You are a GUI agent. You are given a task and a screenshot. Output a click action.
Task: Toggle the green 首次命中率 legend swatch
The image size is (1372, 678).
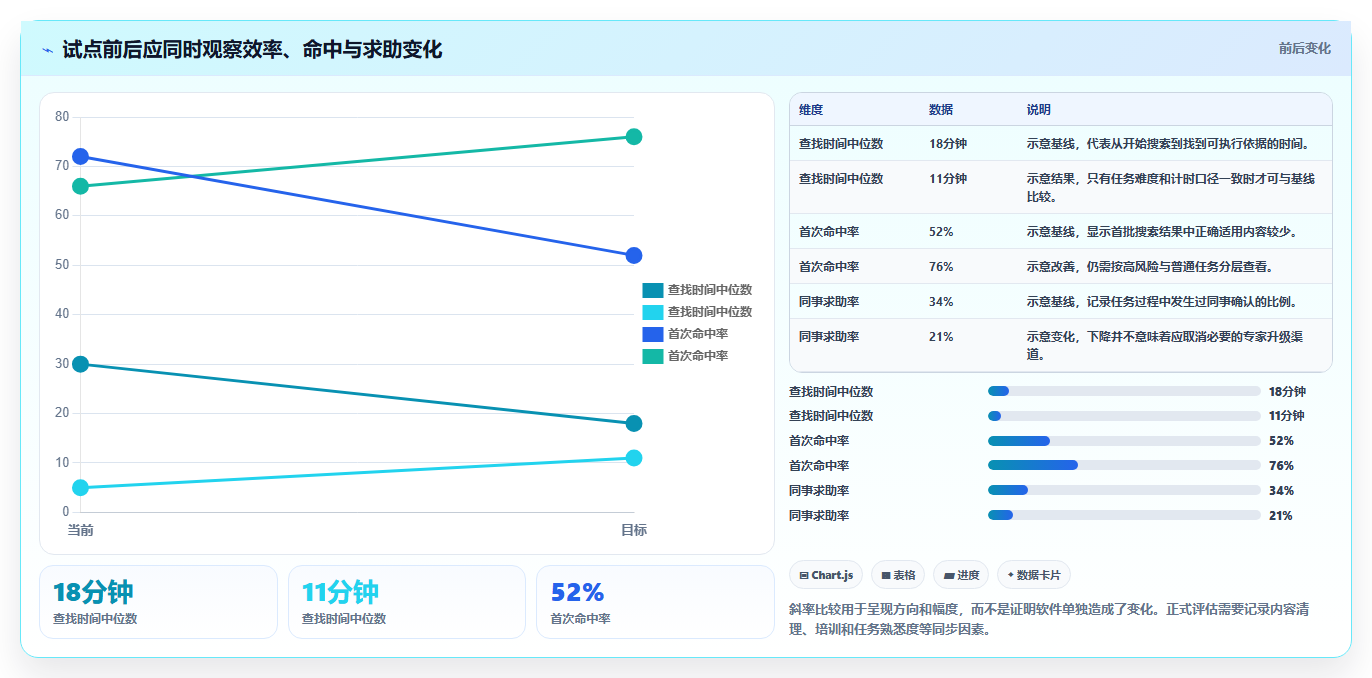pos(652,356)
